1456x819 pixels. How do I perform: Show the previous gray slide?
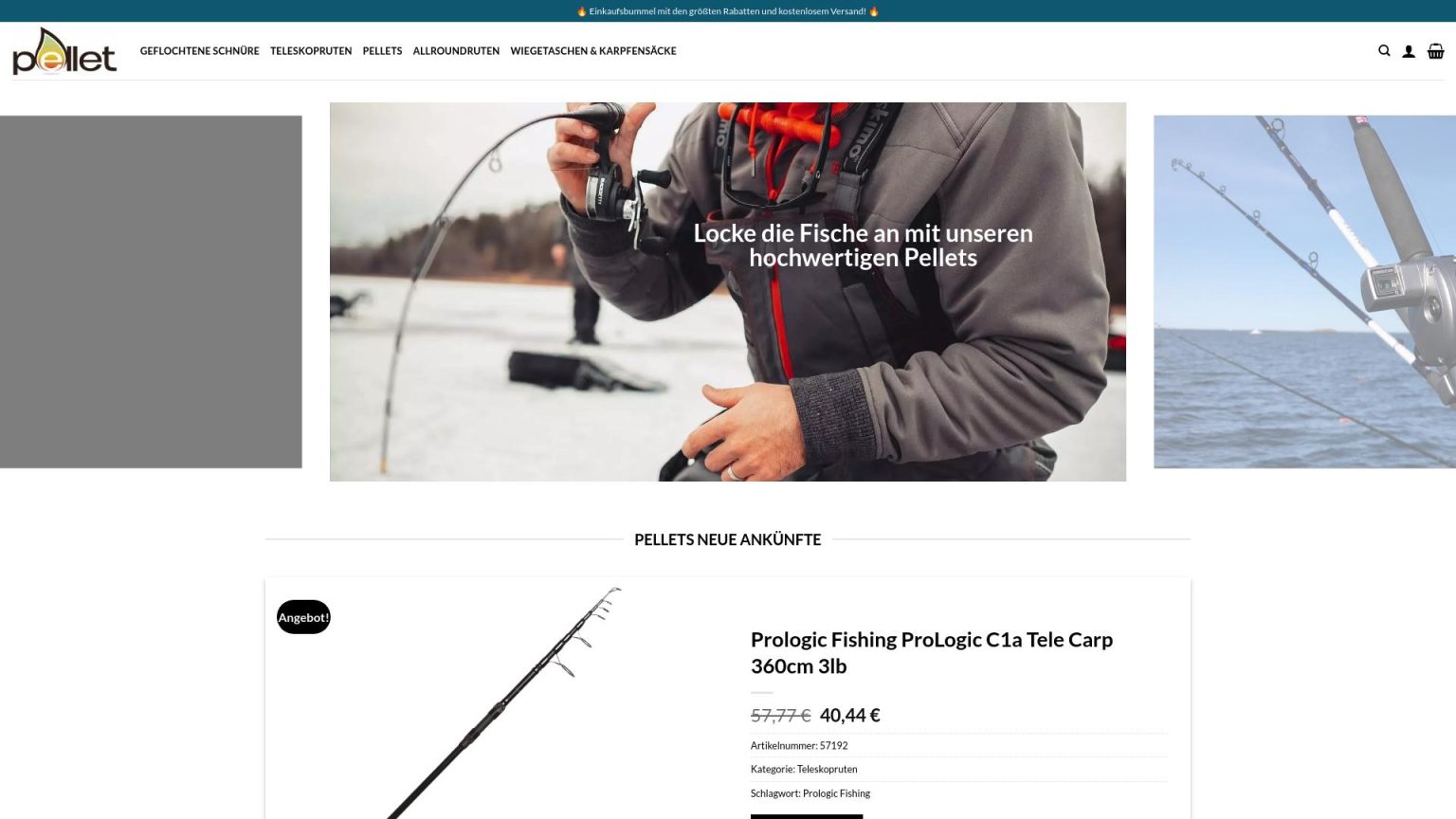tap(151, 292)
